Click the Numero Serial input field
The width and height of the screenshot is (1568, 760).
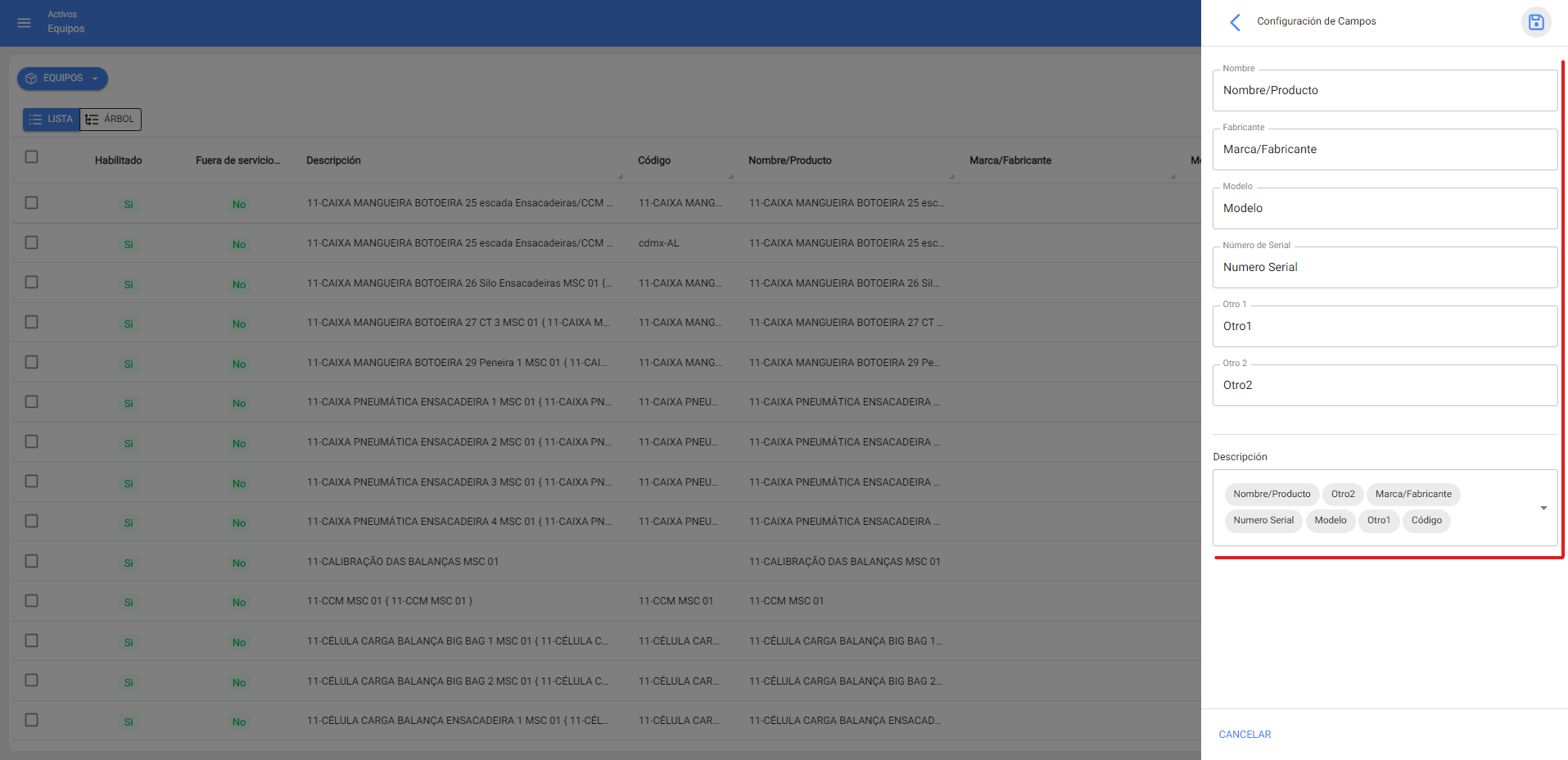coord(1384,268)
